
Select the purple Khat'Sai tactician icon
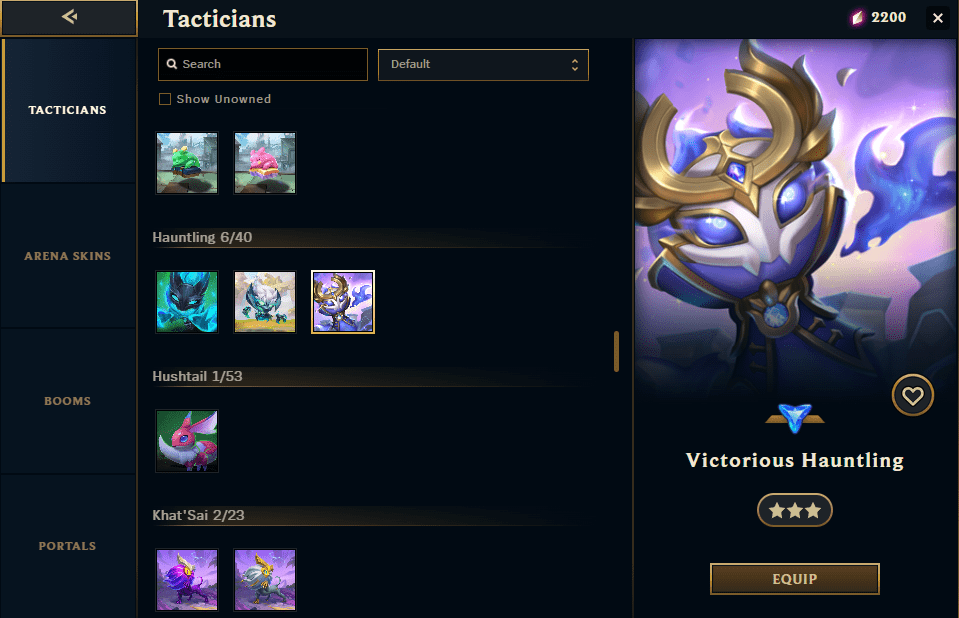pos(187,580)
